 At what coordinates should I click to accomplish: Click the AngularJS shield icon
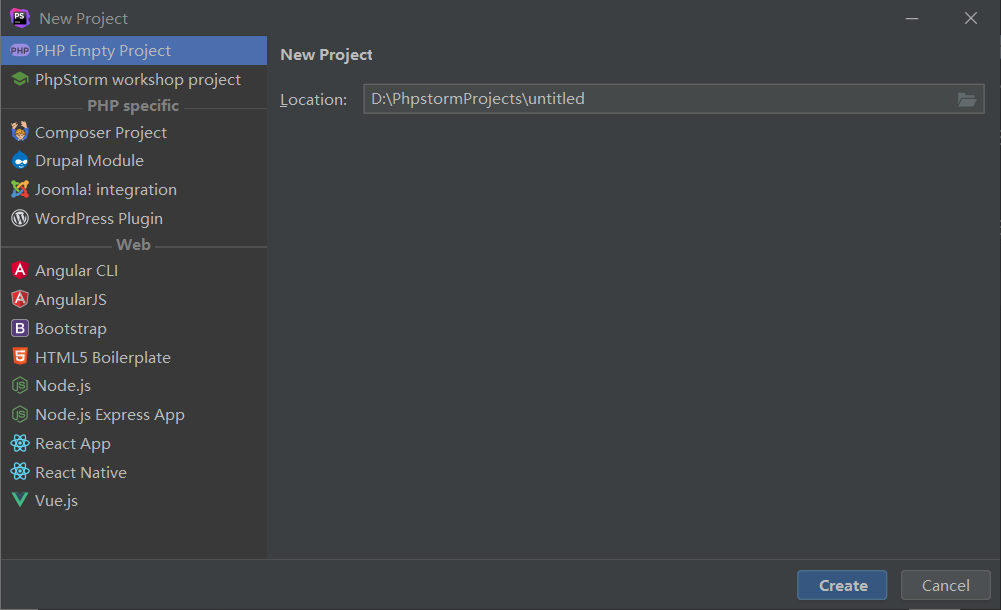pos(20,299)
